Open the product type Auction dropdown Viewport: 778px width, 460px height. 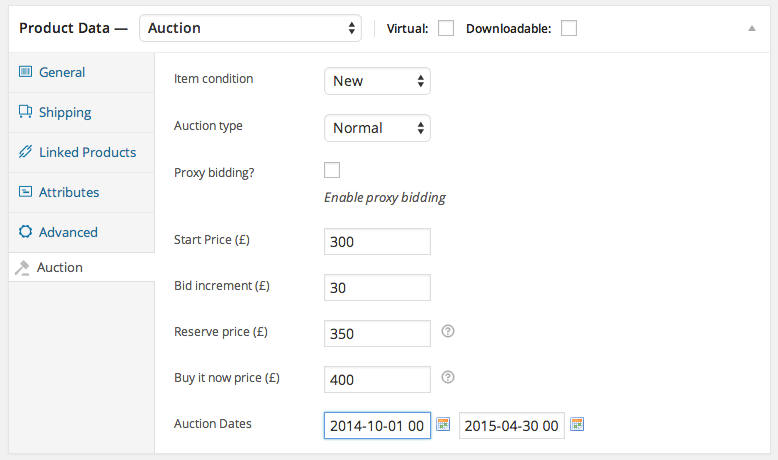coord(250,28)
